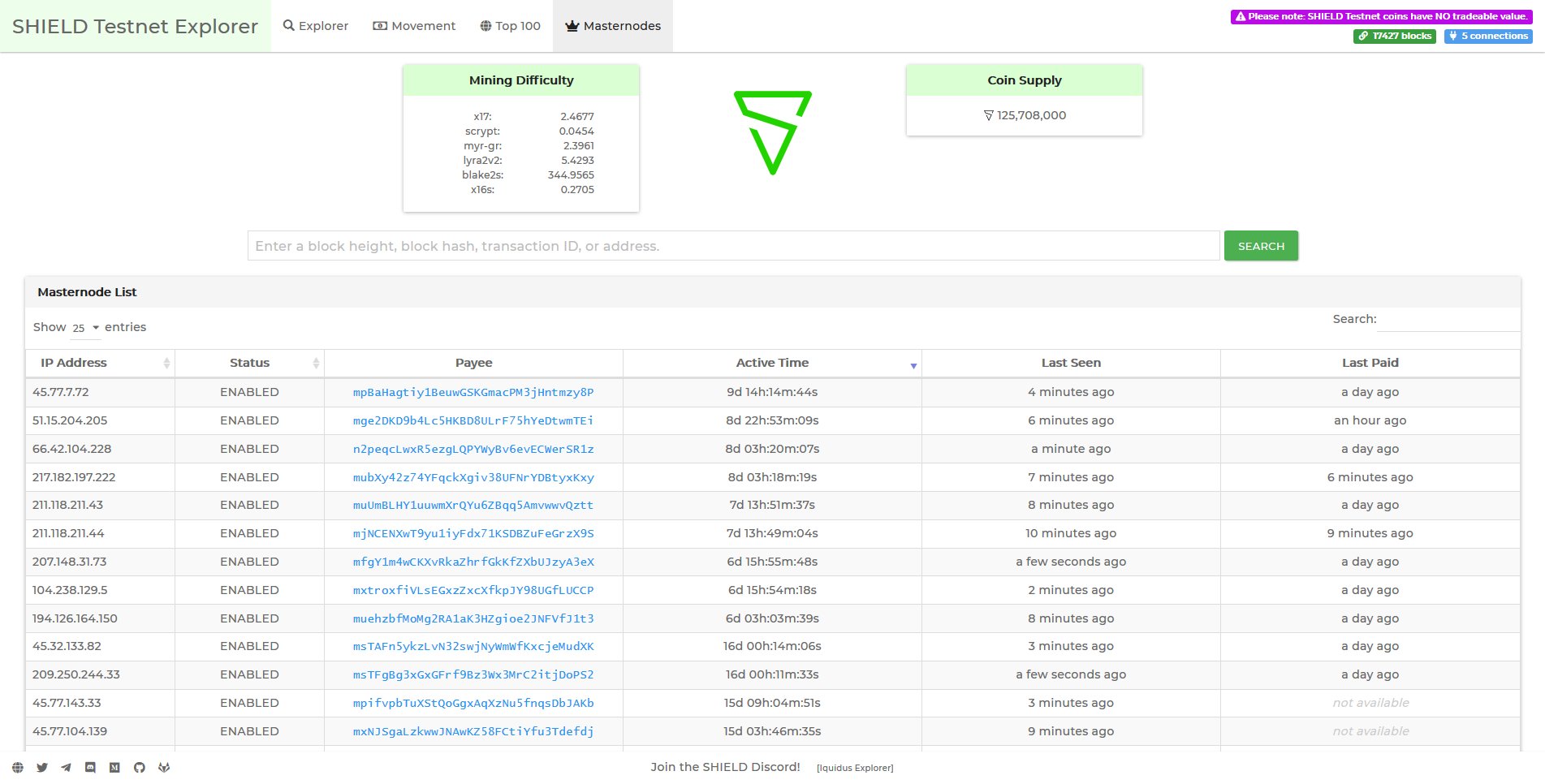Select the Masternodes nav tab
The image size is (1545, 784).
tap(613, 26)
